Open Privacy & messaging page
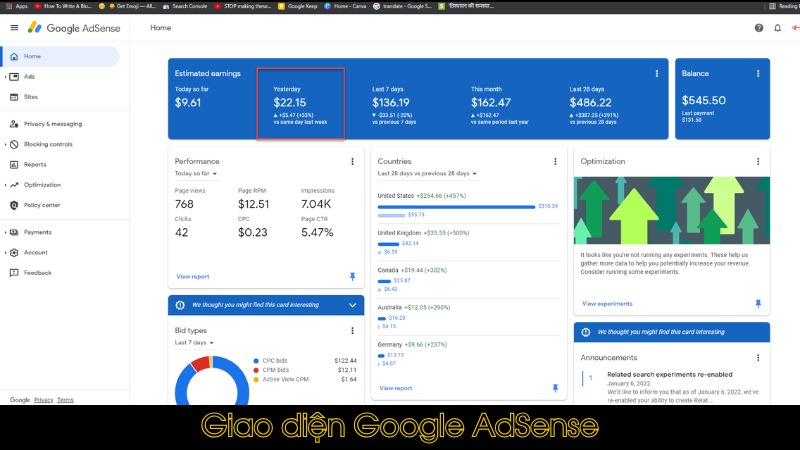The width and height of the screenshot is (800, 450). click(53, 124)
